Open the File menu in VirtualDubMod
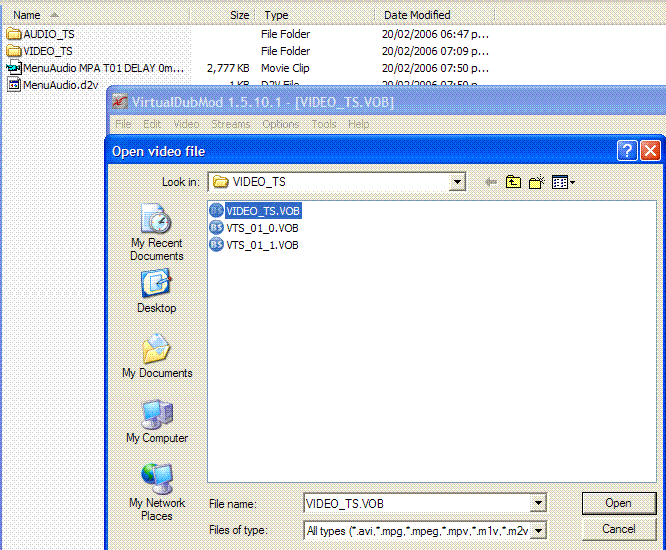 coord(123,124)
